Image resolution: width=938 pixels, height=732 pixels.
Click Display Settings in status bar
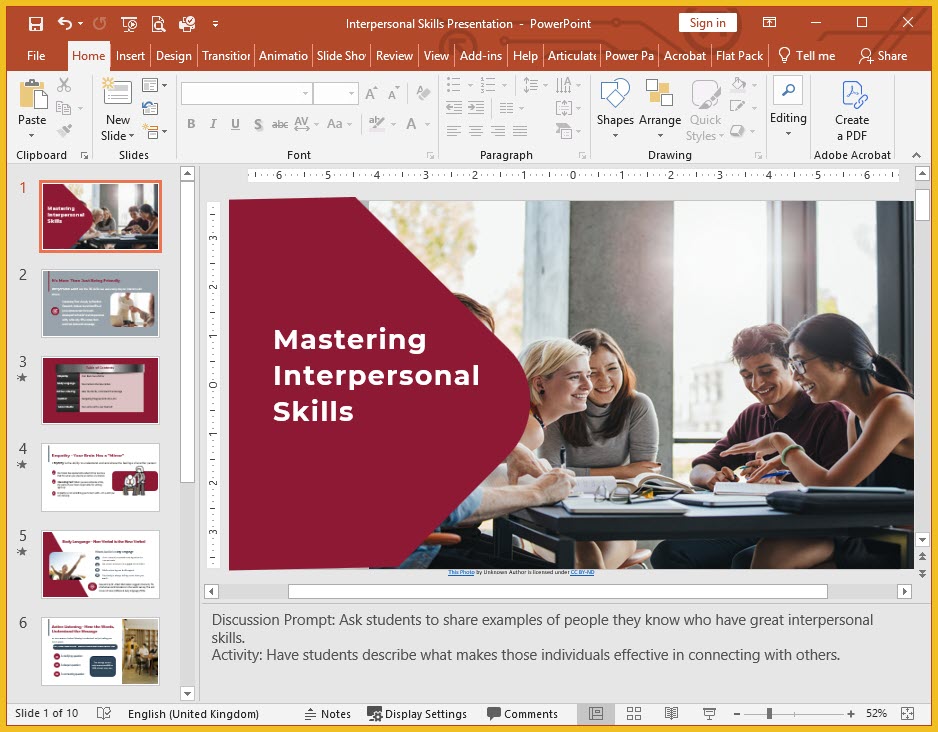(417, 713)
